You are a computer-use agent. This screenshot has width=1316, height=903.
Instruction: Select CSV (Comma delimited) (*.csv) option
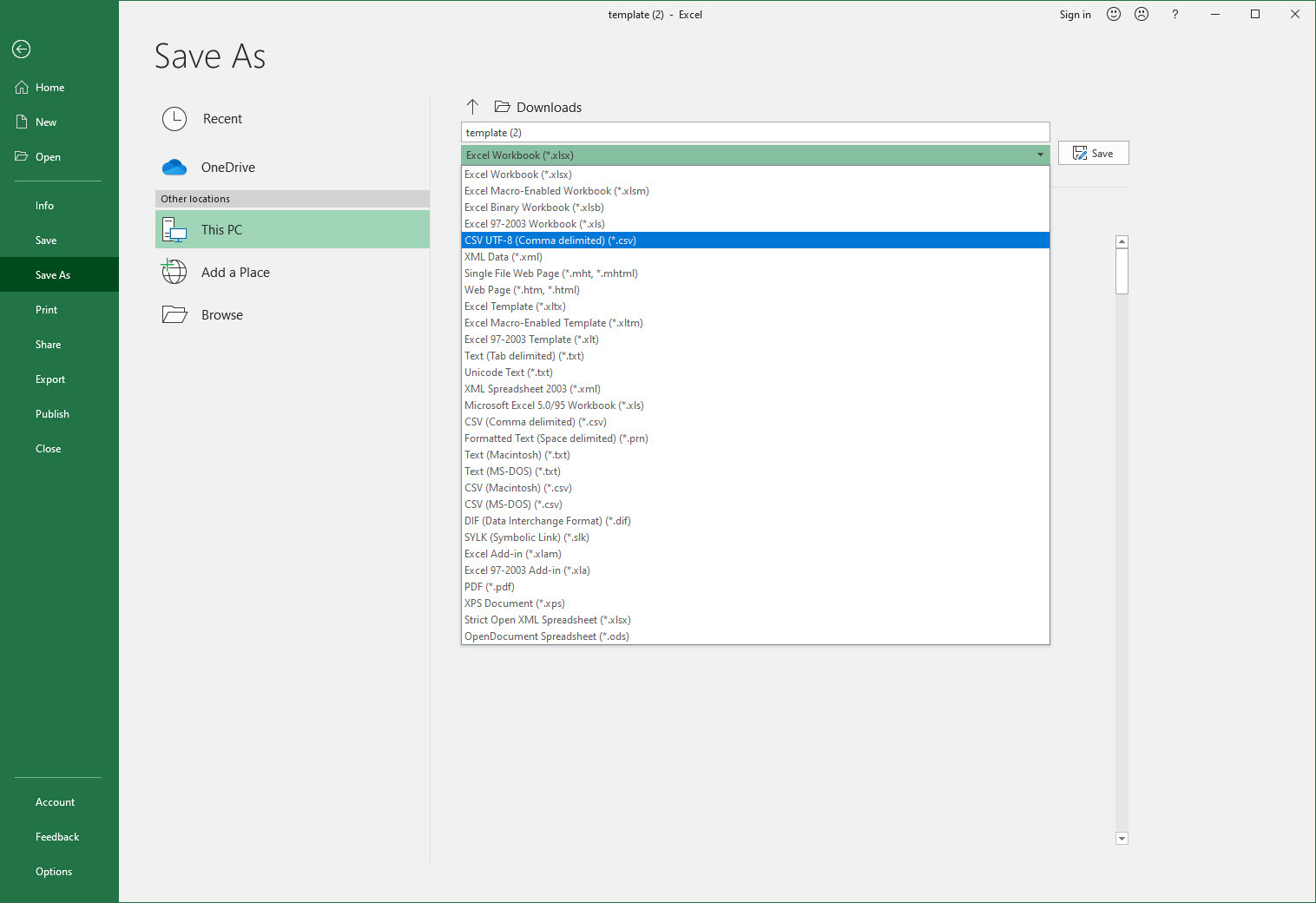755,422
